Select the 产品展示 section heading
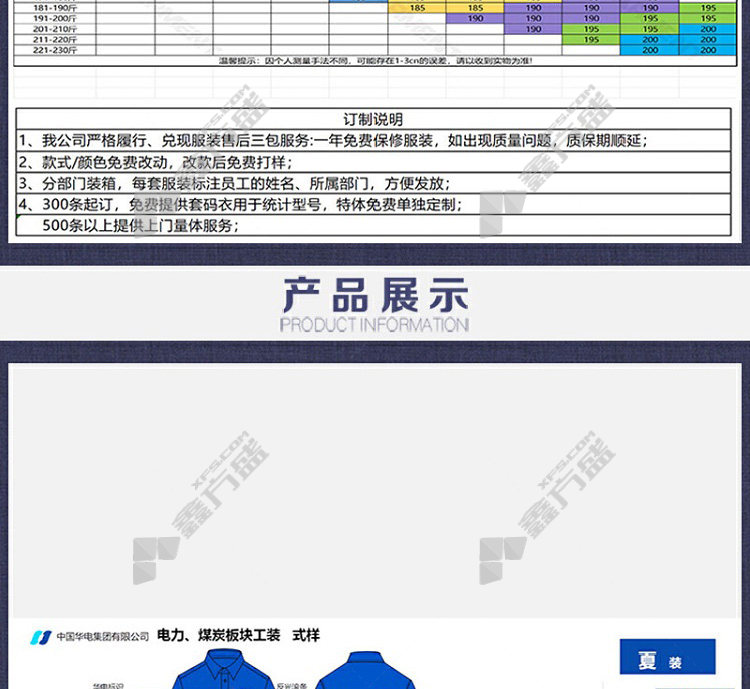 (374, 295)
